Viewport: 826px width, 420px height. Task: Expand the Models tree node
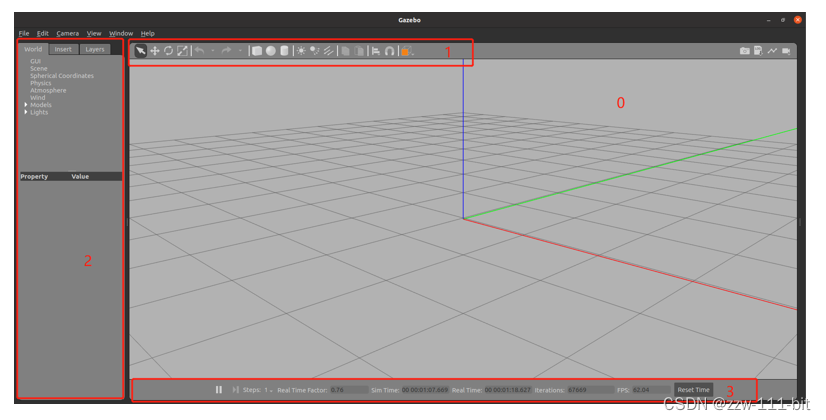coord(26,105)
